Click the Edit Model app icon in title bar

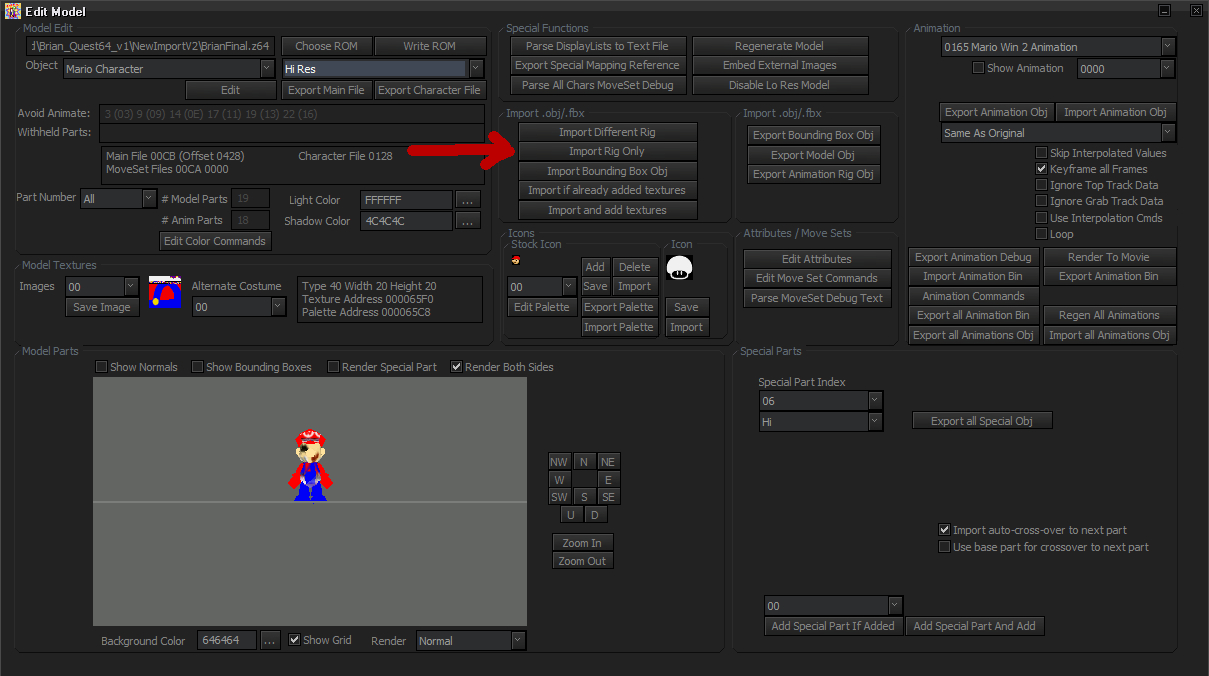pyautogui.click(x=13, y=11)
